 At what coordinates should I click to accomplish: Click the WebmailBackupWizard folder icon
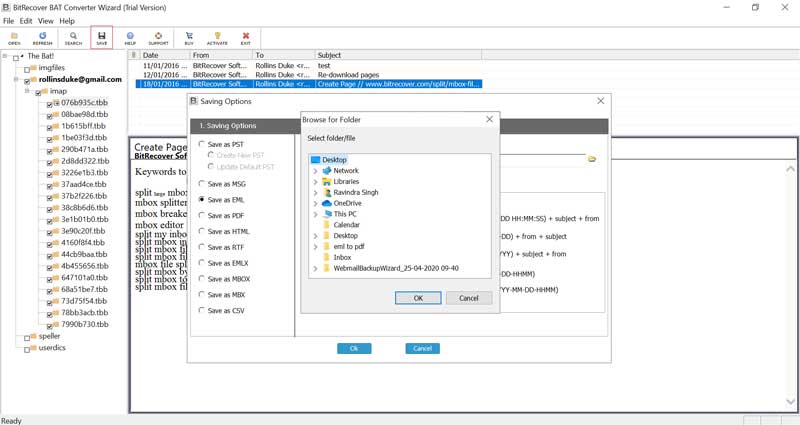pos(327,268)
